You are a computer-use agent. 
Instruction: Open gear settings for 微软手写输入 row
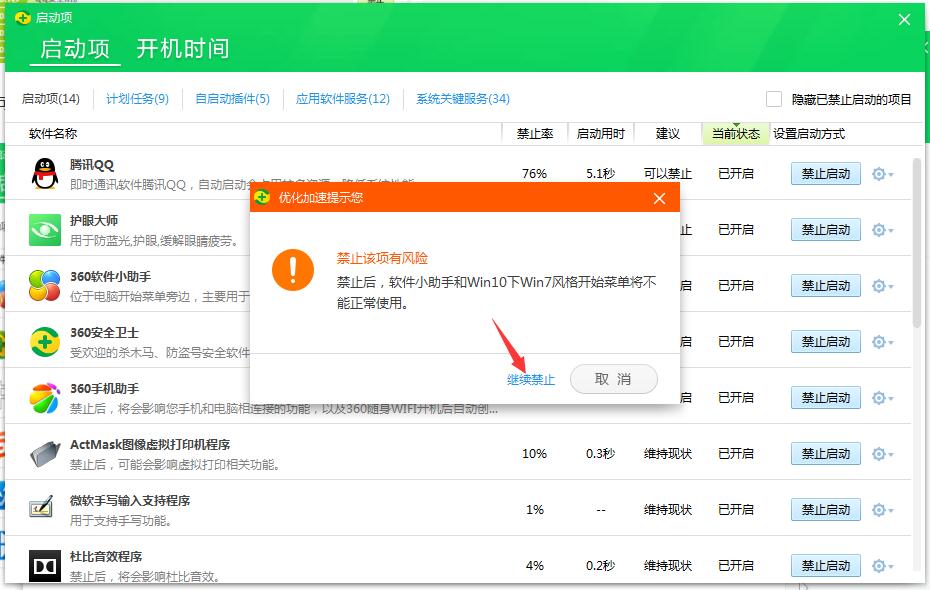click(x=882, y=510)
